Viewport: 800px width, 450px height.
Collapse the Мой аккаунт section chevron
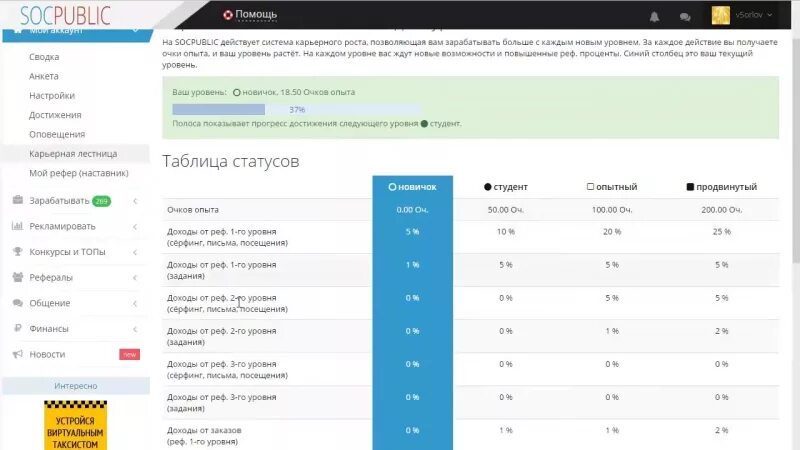(x=135, y=31)
